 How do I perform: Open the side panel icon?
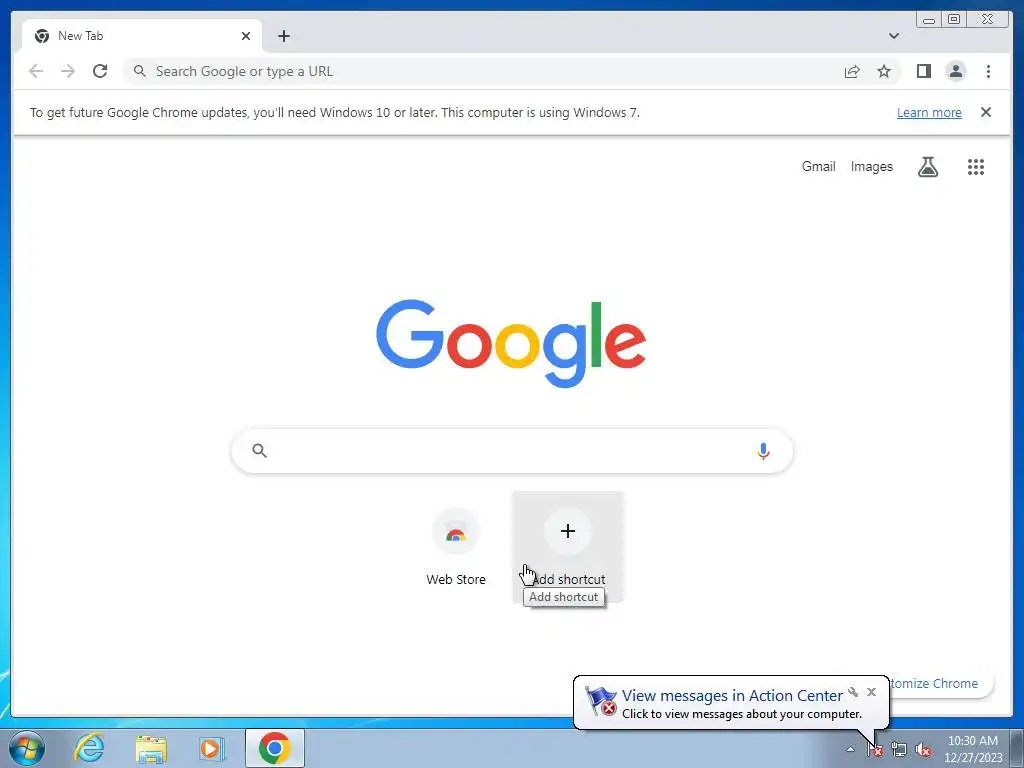[x=923, y=71]
